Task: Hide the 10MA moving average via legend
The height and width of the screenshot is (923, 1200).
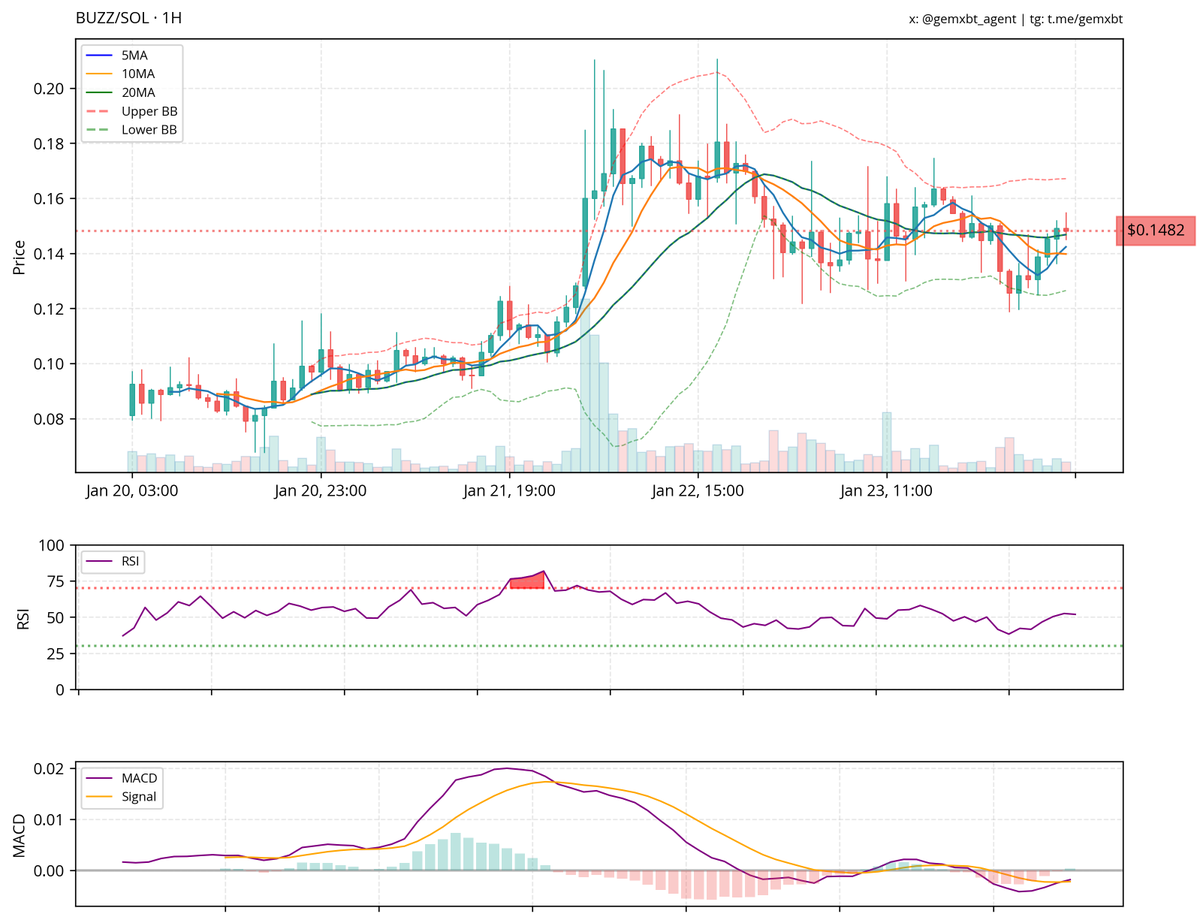Action: point(138,76)
